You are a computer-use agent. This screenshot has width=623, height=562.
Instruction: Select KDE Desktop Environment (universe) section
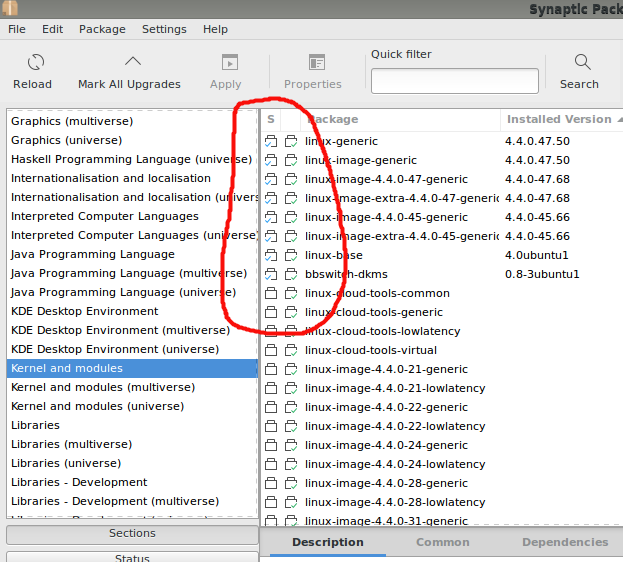(x=132, y=349)
